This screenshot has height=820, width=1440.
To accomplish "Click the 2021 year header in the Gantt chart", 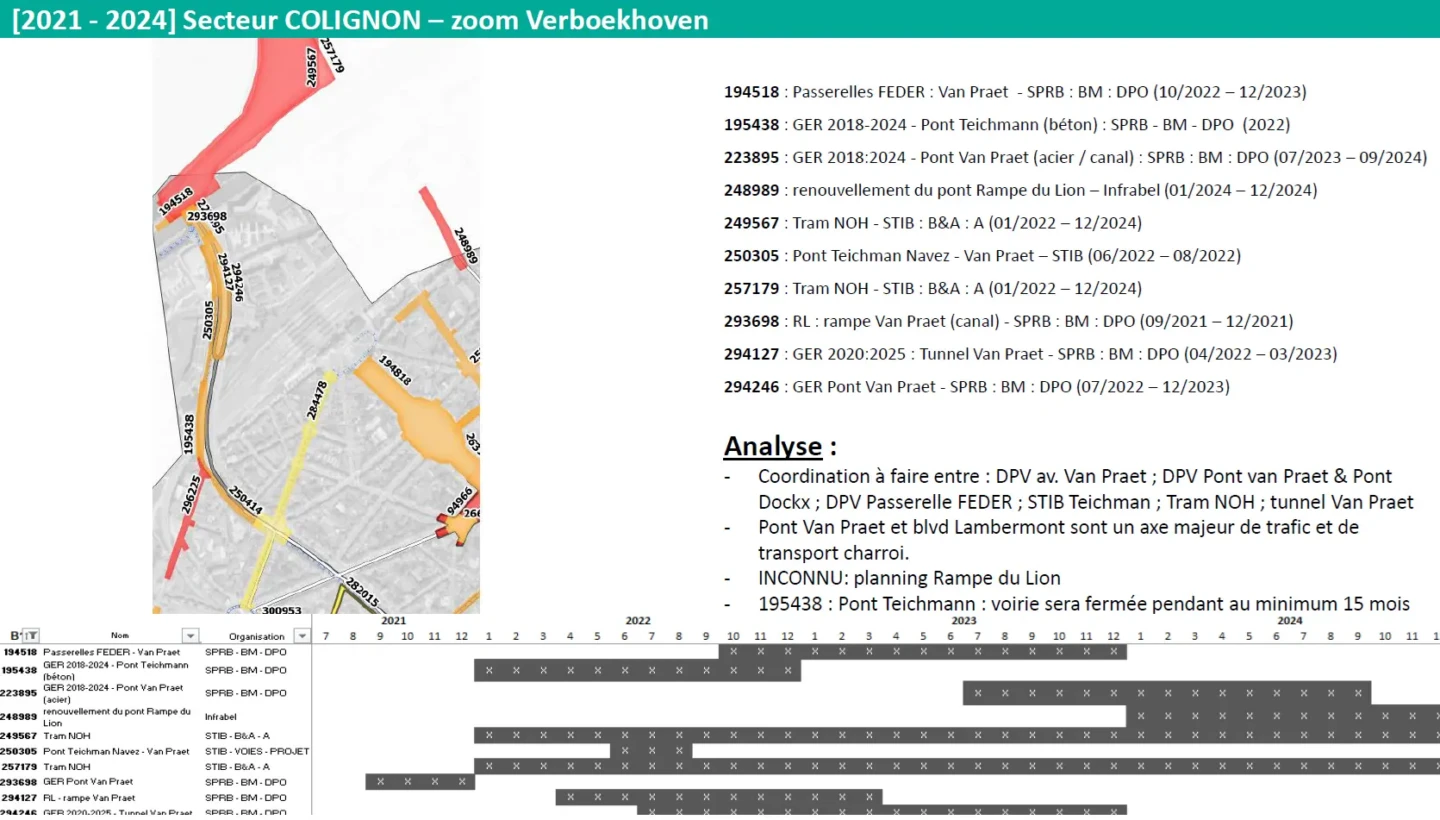I will click(x=394, y=621).
